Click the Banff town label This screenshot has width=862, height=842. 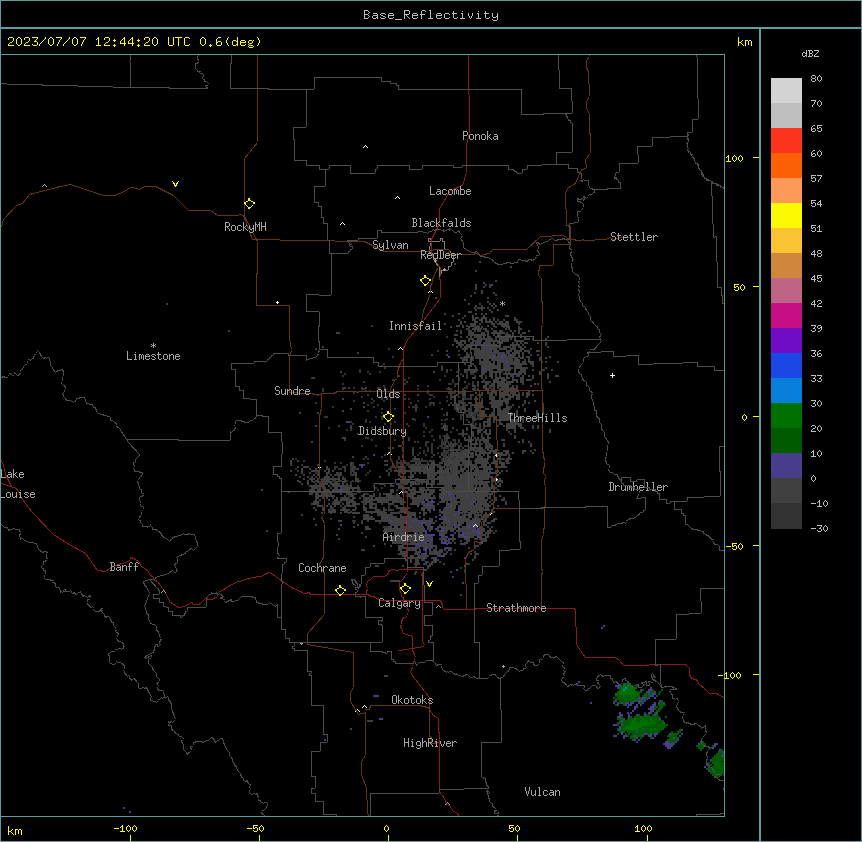(124, 567)
